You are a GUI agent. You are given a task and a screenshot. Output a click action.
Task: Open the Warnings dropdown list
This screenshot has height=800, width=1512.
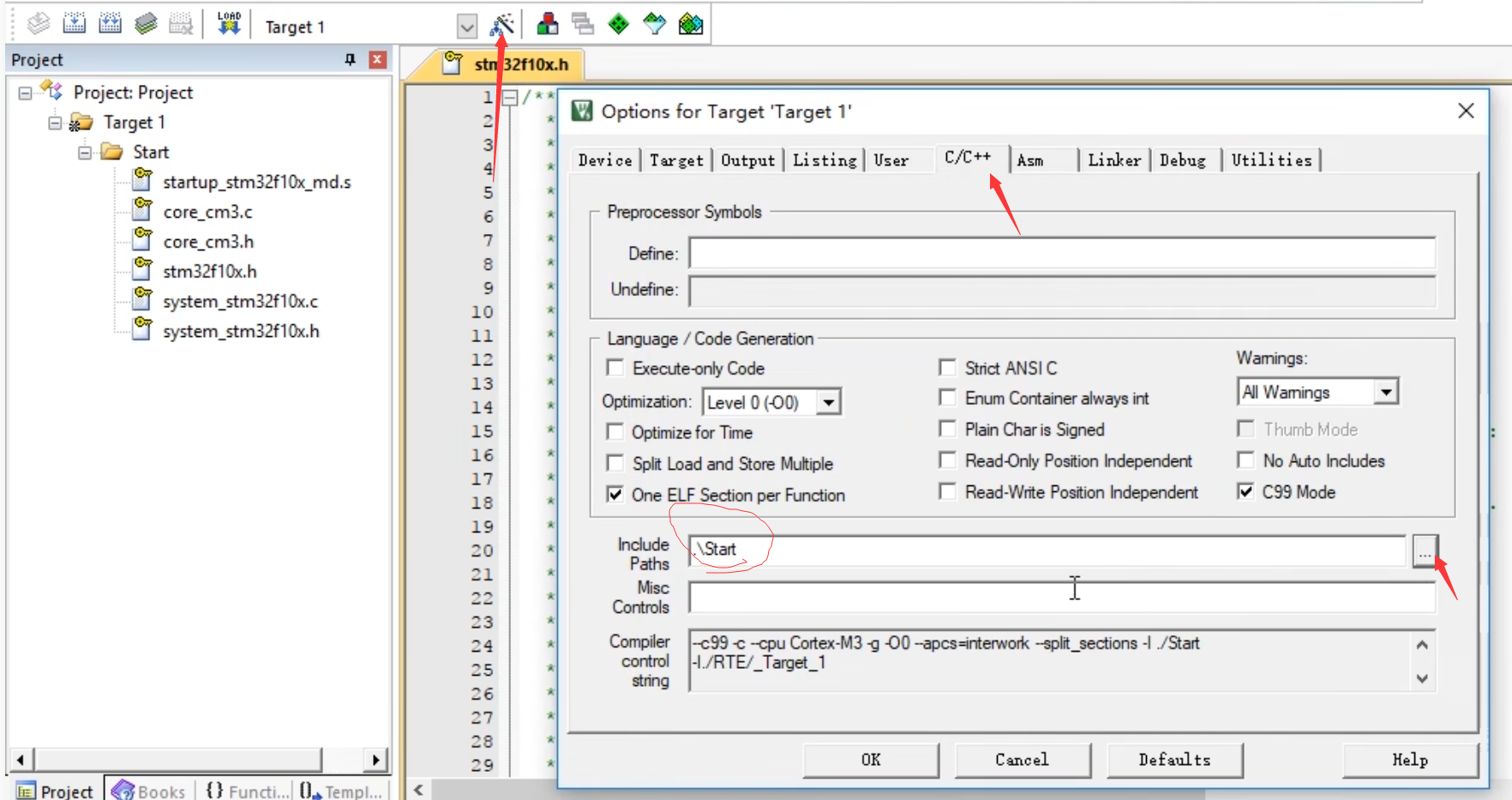1385,393
